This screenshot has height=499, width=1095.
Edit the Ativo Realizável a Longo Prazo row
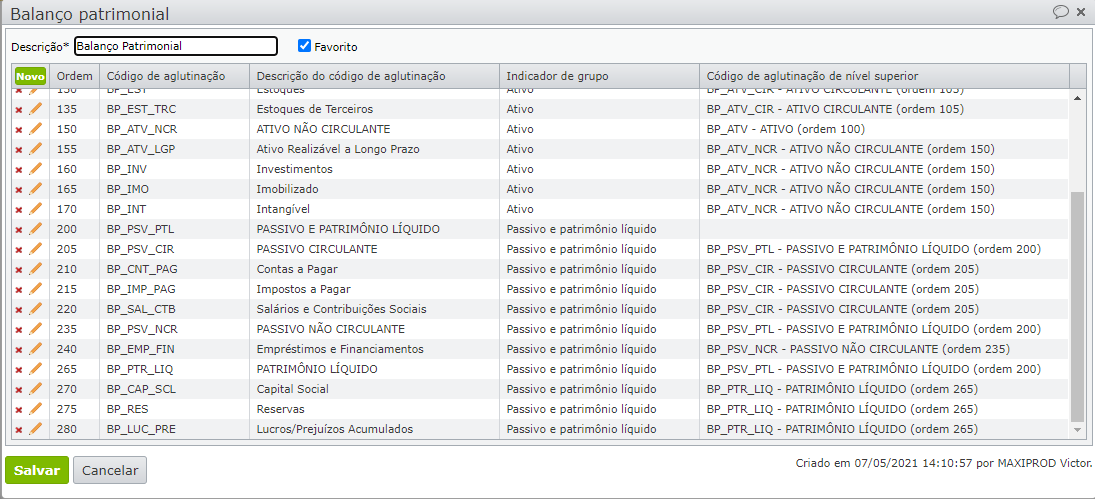click(x=36, y=149)
